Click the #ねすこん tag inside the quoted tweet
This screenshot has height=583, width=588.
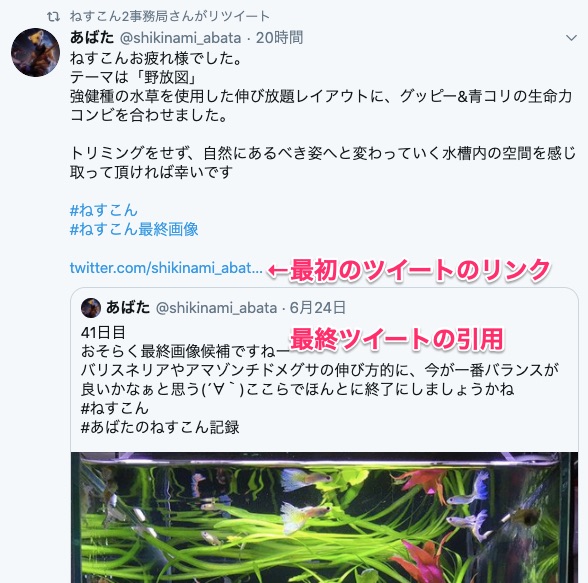click(115, 408)
